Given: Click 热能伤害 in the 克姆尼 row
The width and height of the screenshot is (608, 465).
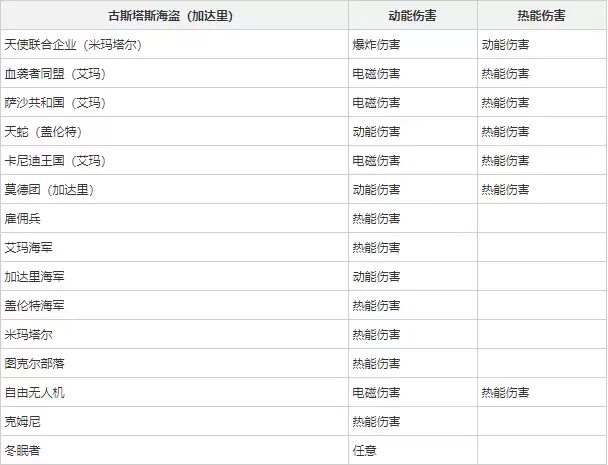Looking at the screenshot, I should [376, 421].
